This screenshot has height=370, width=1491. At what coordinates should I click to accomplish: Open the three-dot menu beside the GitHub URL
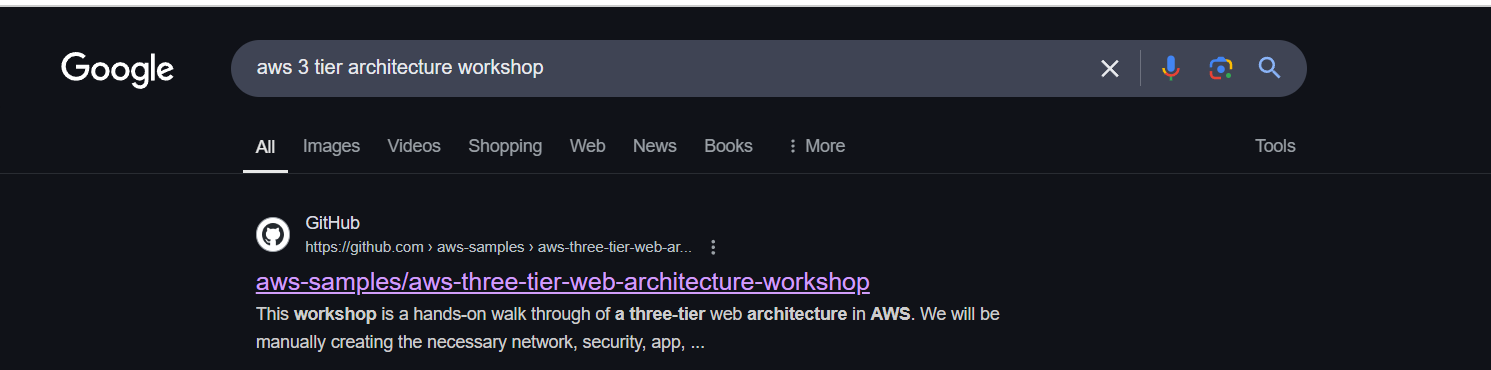point(713,247)
